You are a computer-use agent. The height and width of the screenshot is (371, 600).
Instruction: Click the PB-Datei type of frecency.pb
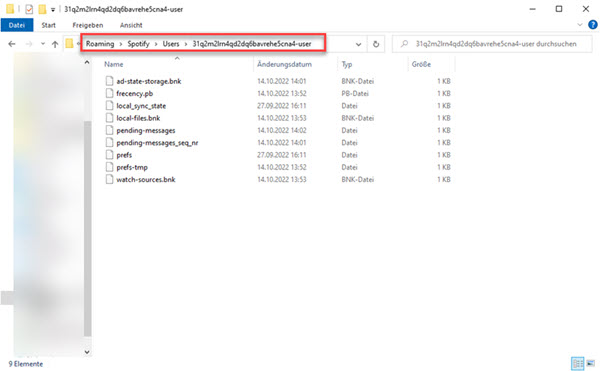(355, 93)
